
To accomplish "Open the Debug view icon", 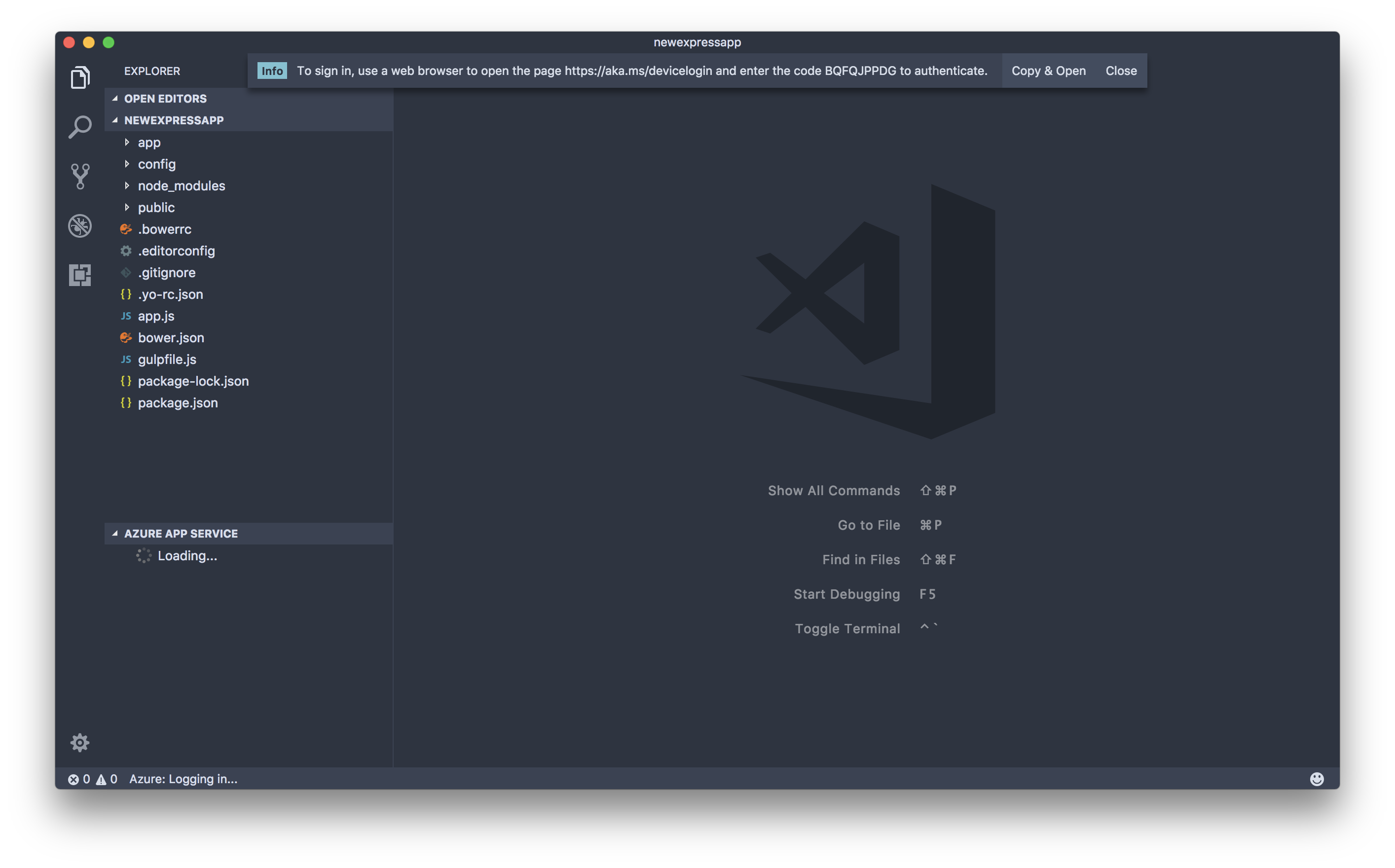I will click(80, 225).
